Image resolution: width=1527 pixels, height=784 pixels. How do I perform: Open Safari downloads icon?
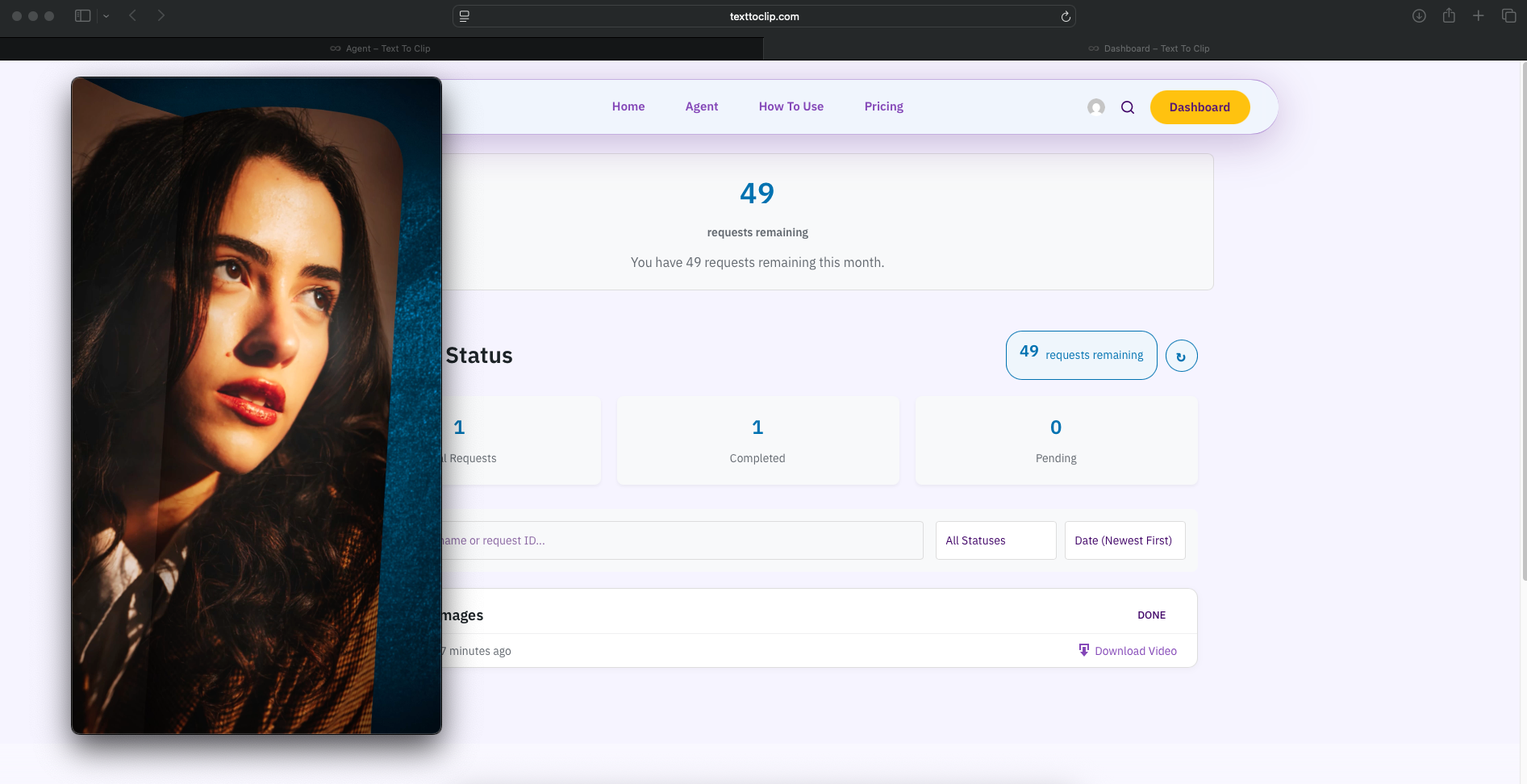[x=1419, y=16]
